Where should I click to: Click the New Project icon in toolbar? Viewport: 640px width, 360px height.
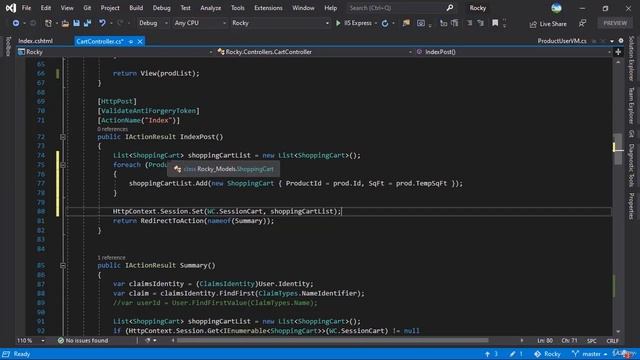[x=49, y=23]
